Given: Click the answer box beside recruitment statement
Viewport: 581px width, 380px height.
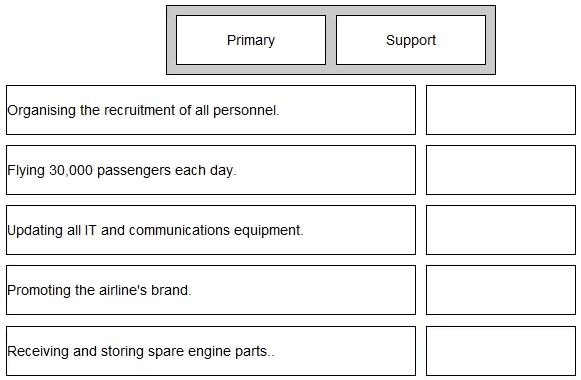Looking at the screenshot, I should (501, 110).
